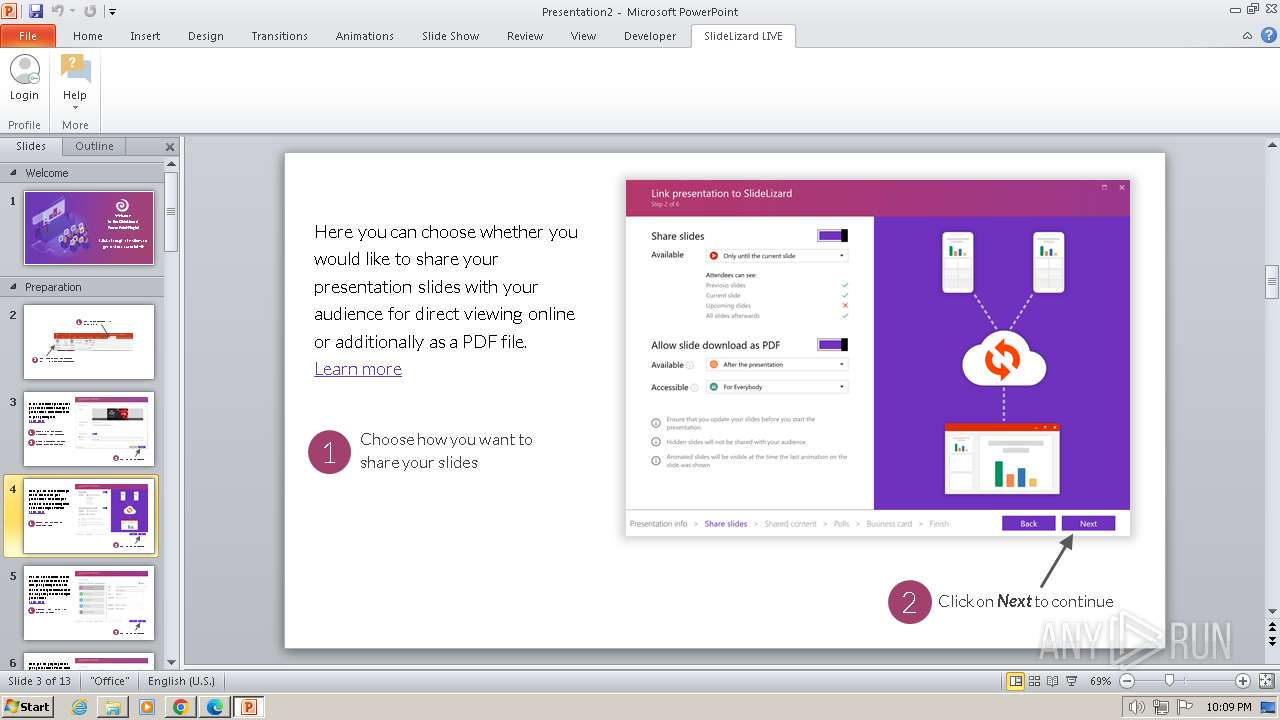Click the zoom out minus button

(x=1127, y=681)
